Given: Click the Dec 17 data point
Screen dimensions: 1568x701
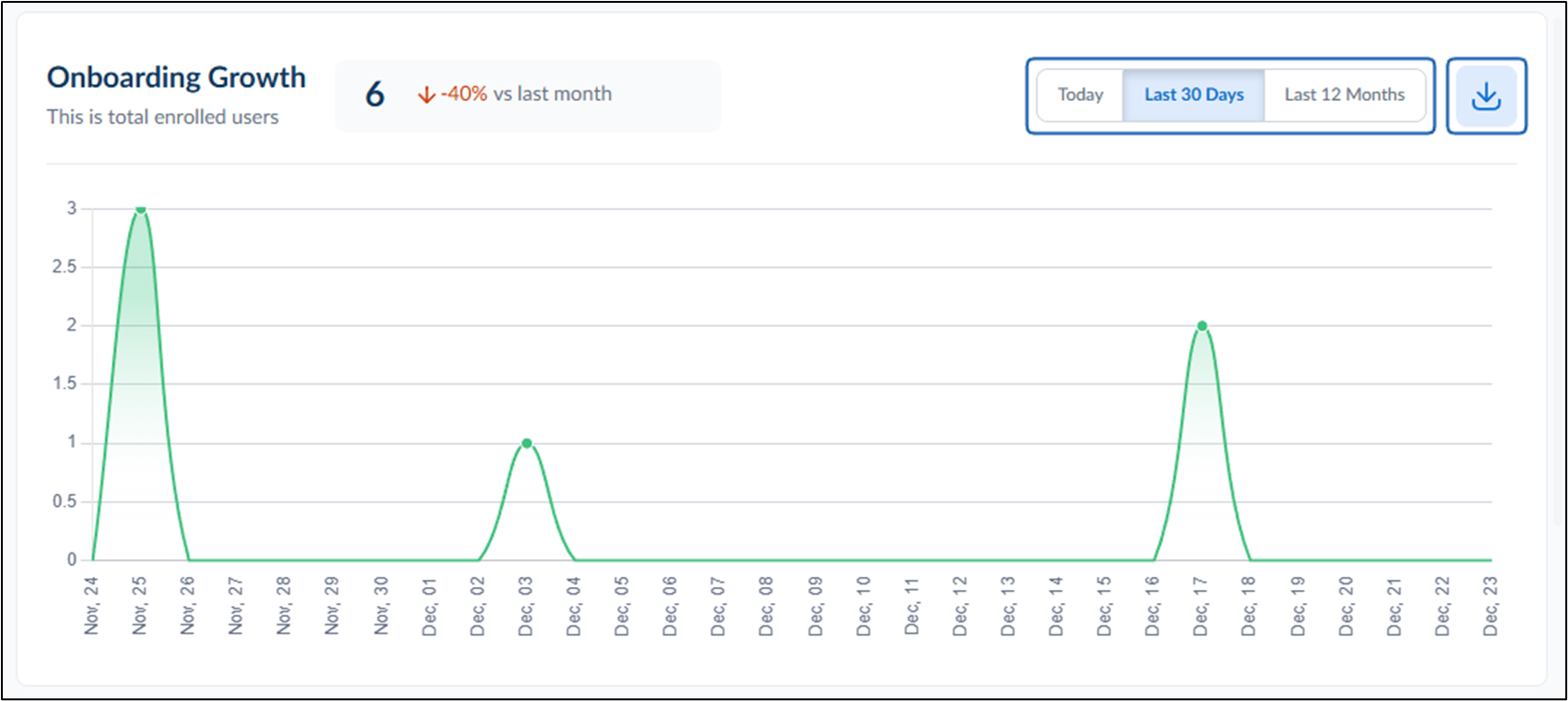Looking at the screenshot, I should [x=1202, y=326].
